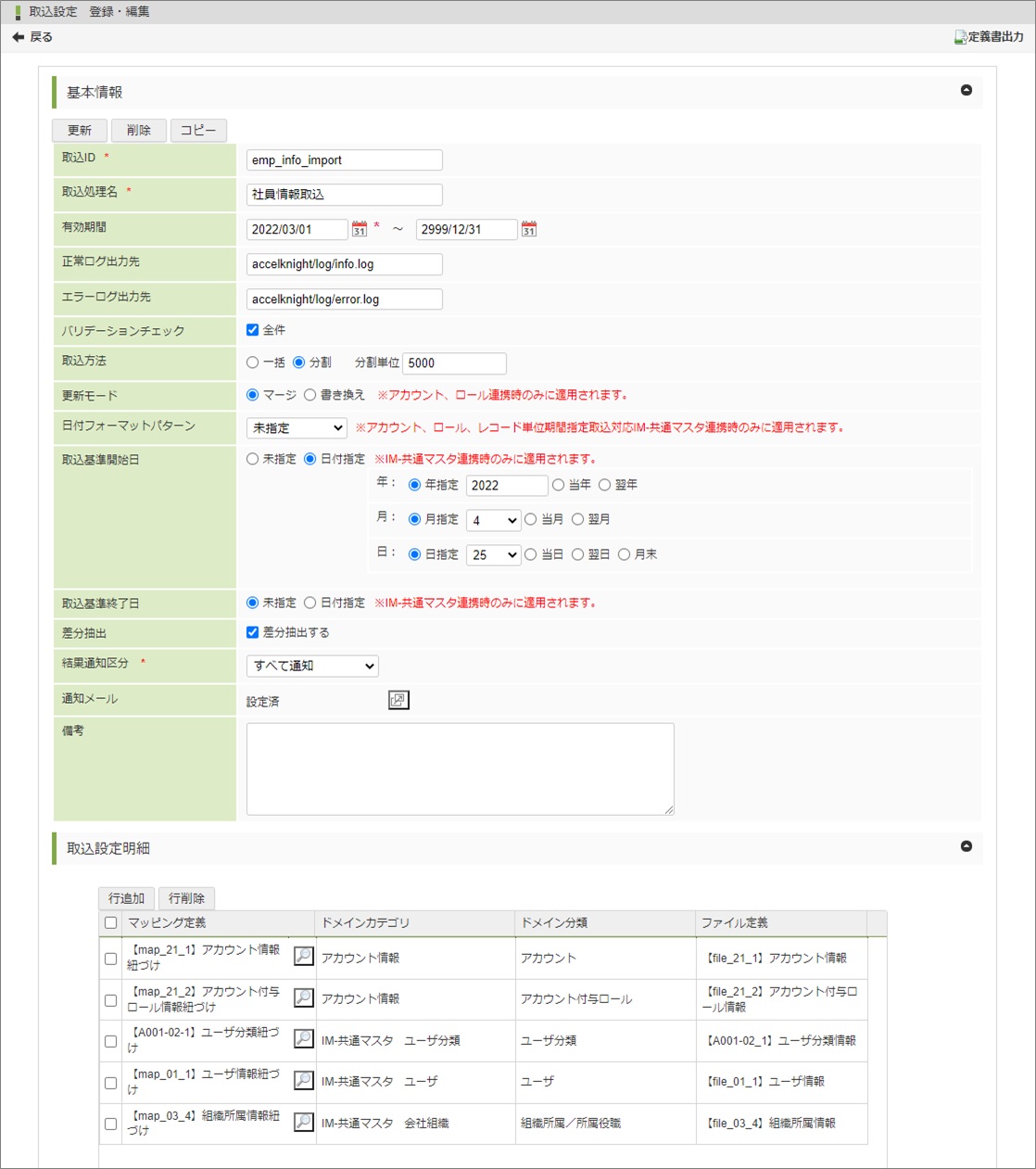1036x1169 pixels.
Task: Click into the 備考 text area
Action: (x=460, y=769)
